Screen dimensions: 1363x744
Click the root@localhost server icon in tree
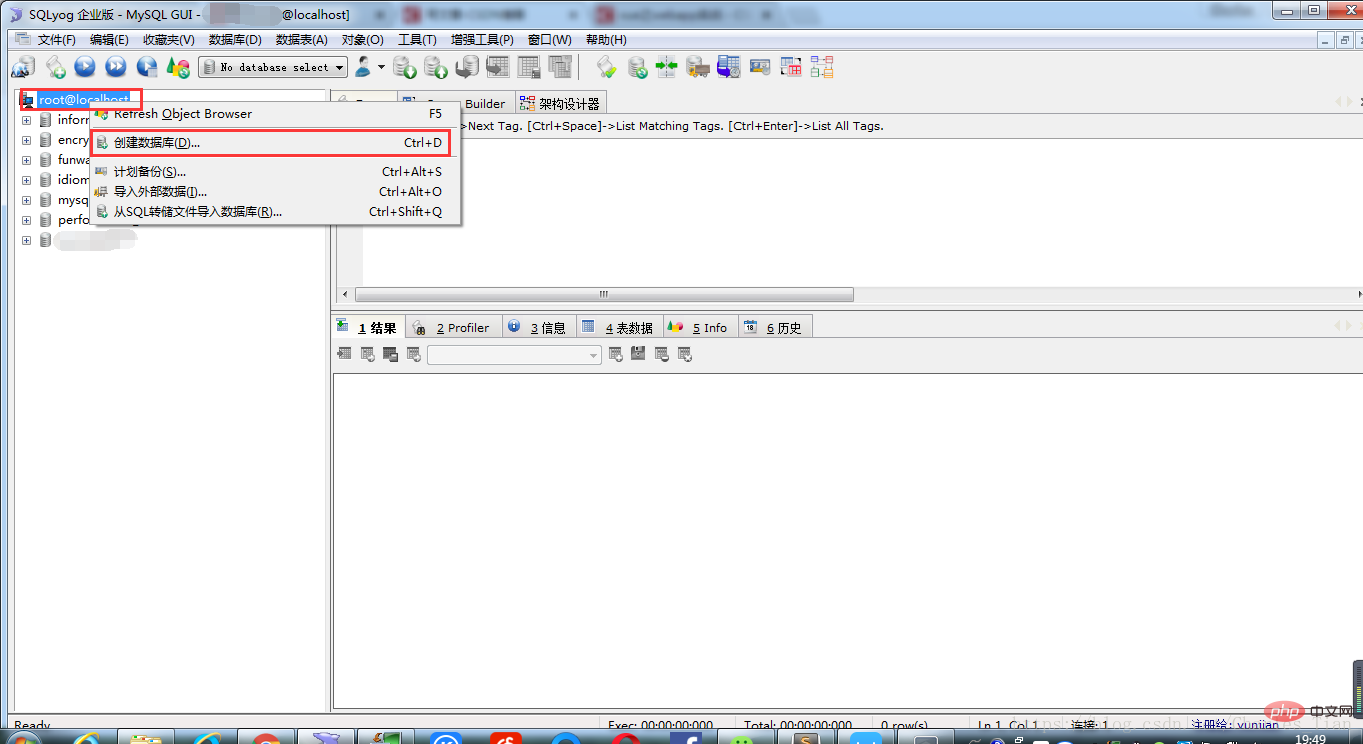pyautogui.click(x=28, y=100)
